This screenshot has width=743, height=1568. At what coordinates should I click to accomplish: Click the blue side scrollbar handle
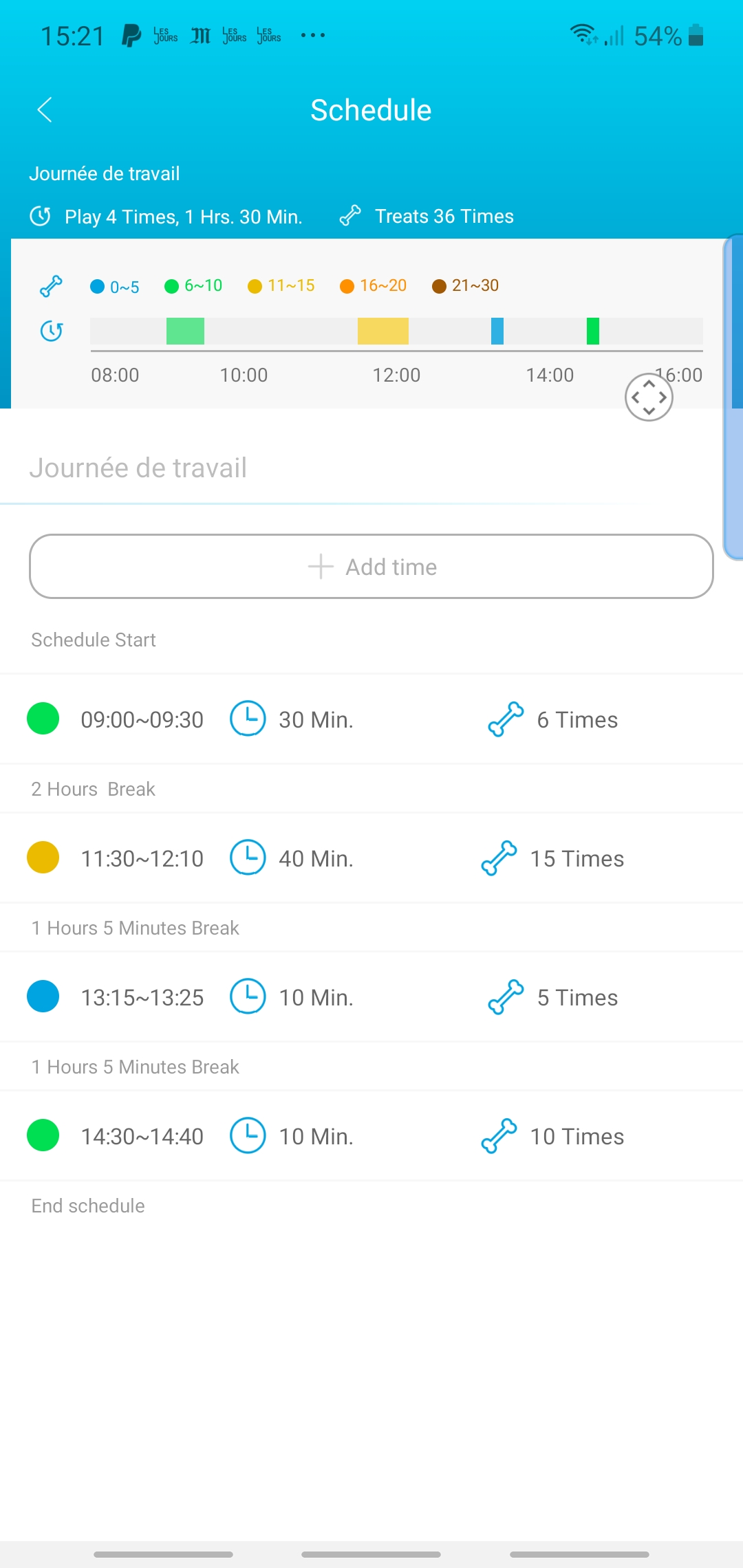tap(733, 398)
